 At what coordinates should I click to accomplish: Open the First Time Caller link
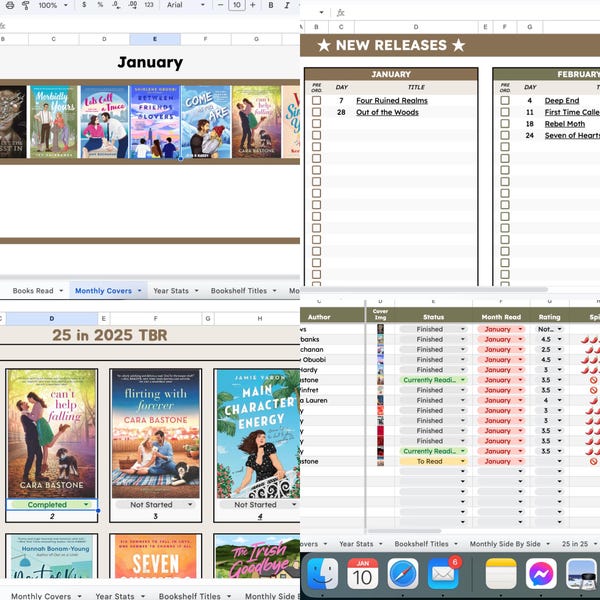tap(572, 112)
